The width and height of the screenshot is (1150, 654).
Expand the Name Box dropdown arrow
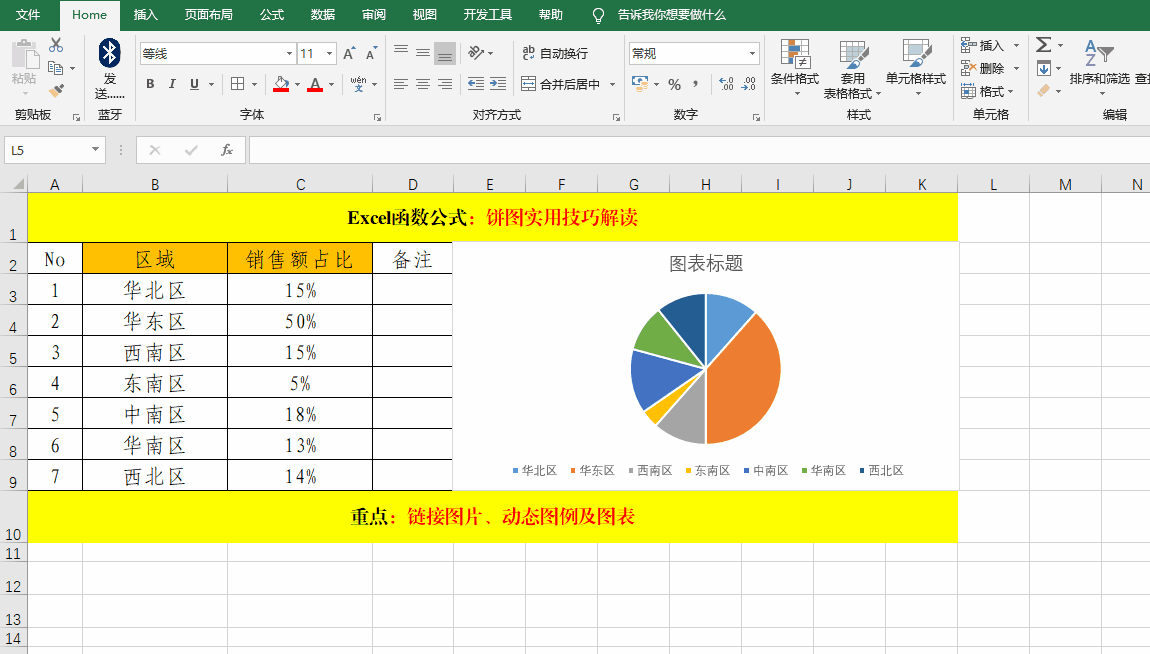pos(96,150)
